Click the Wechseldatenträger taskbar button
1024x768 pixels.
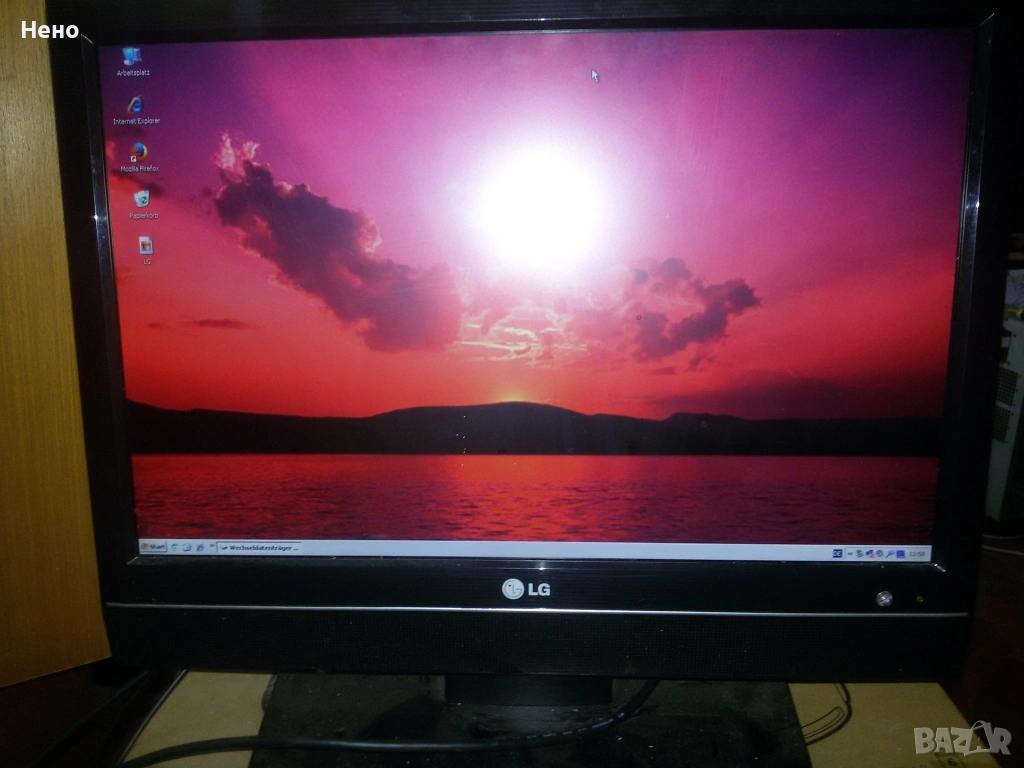pos(258,548)
